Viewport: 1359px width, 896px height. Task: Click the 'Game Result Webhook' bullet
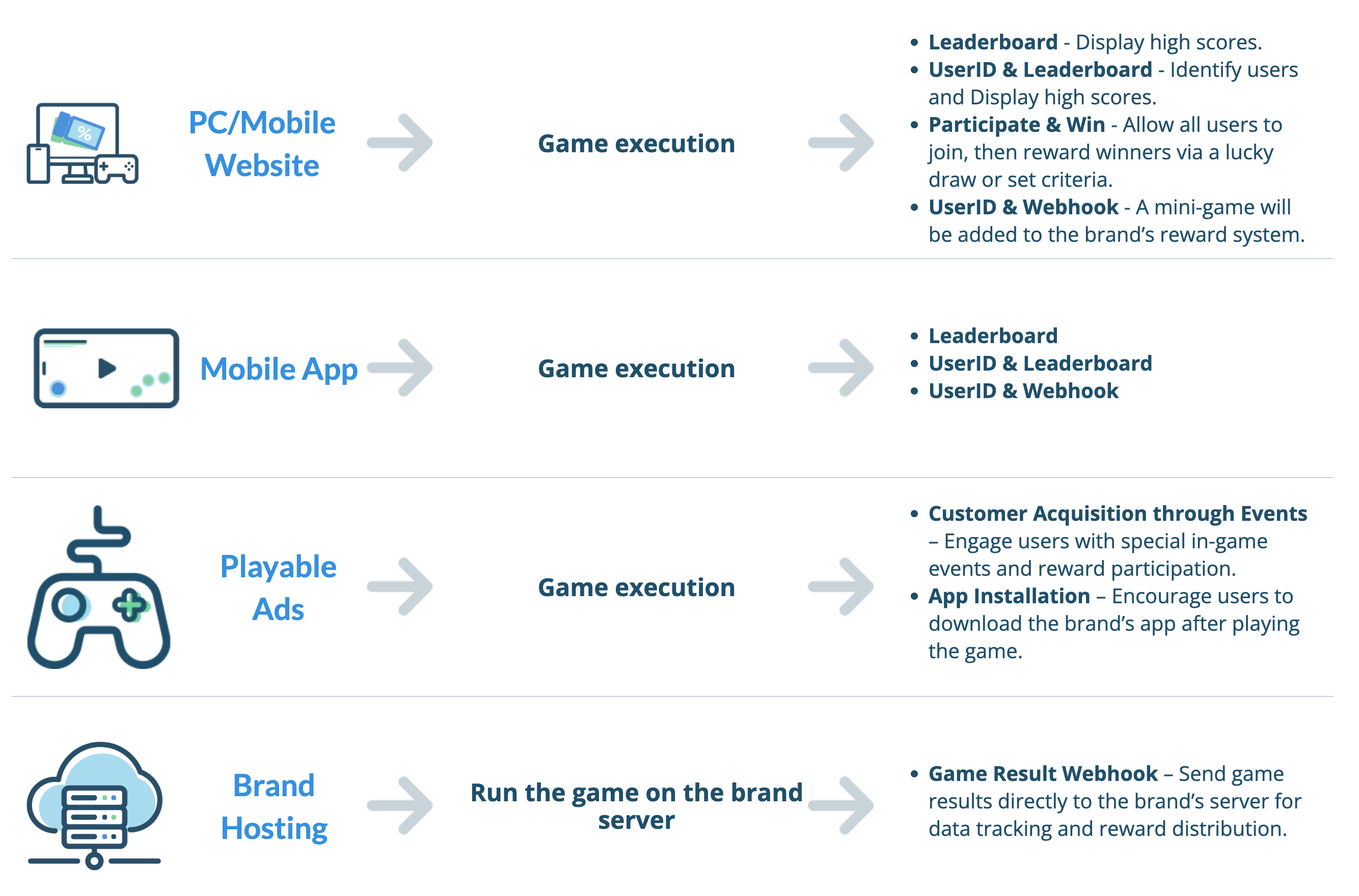(x=1043, y=774)
